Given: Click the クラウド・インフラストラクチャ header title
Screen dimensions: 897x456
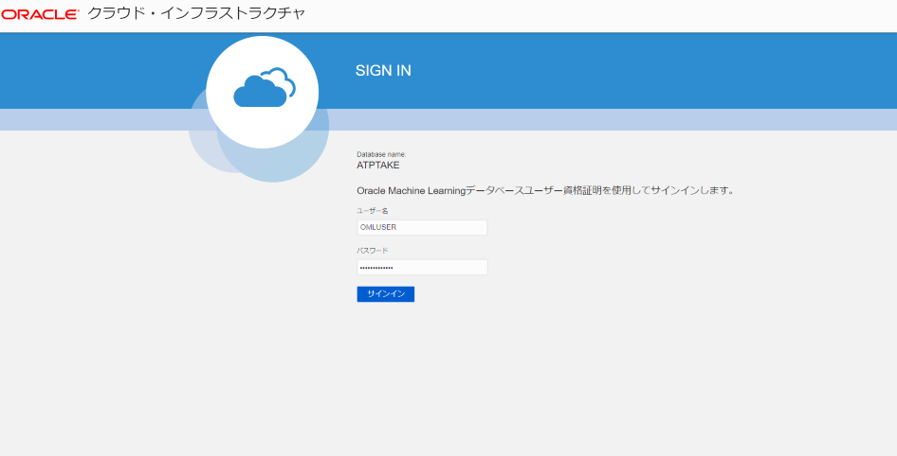Looking at the screenshot, I should [x=196, y=14].
